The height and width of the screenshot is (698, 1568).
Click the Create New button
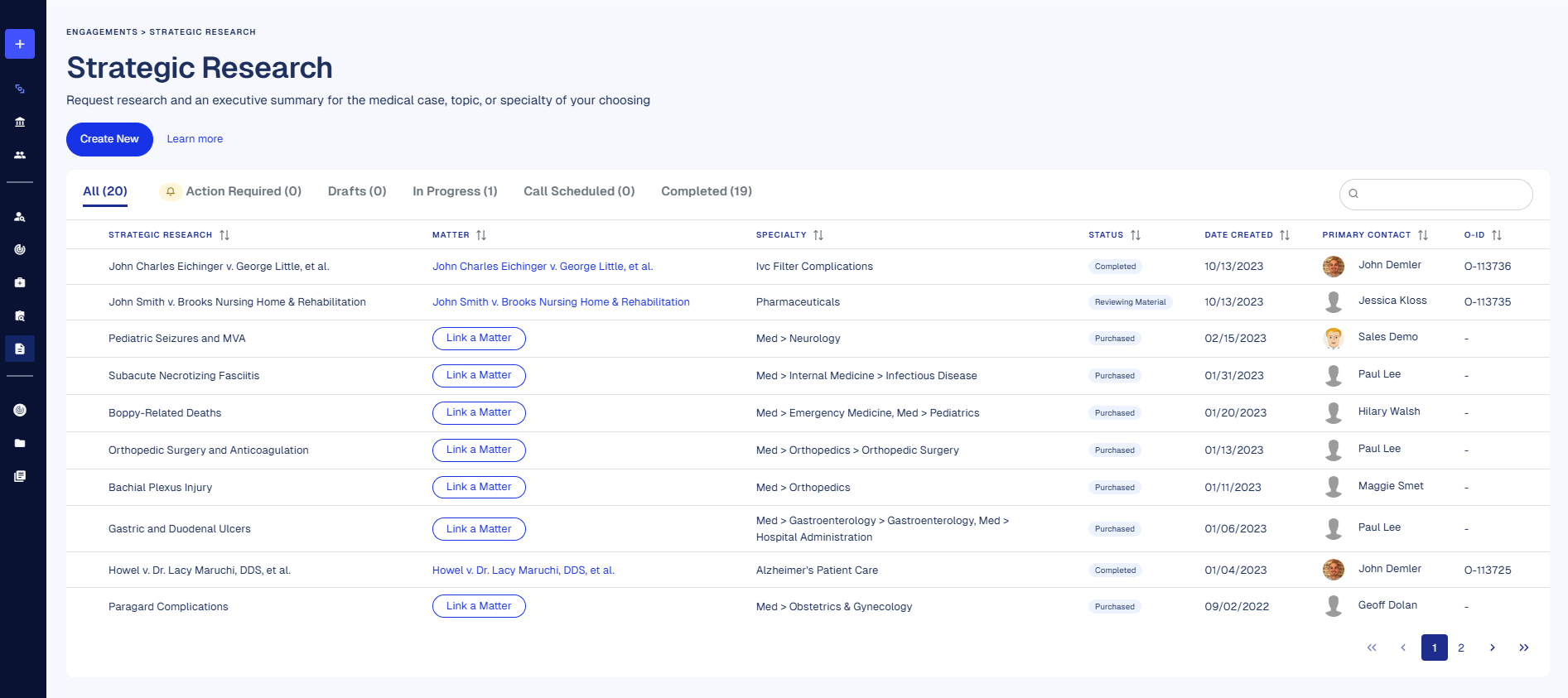[109, 139]
